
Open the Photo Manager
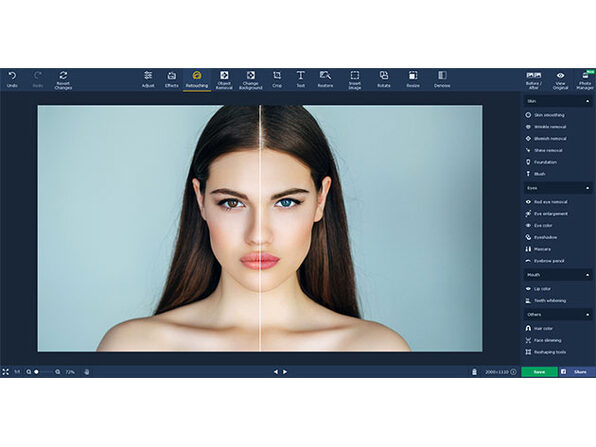coord(585,80)
